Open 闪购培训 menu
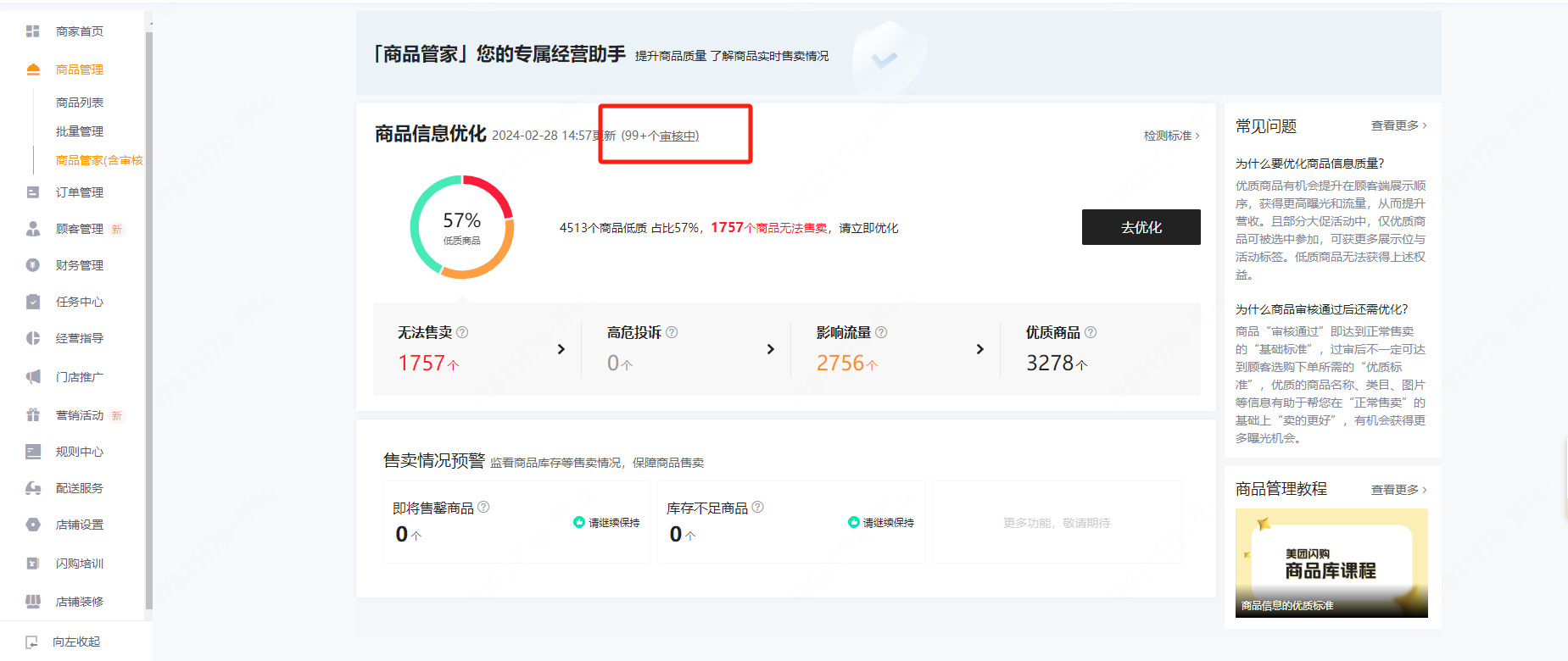 [x=80, y=564]
